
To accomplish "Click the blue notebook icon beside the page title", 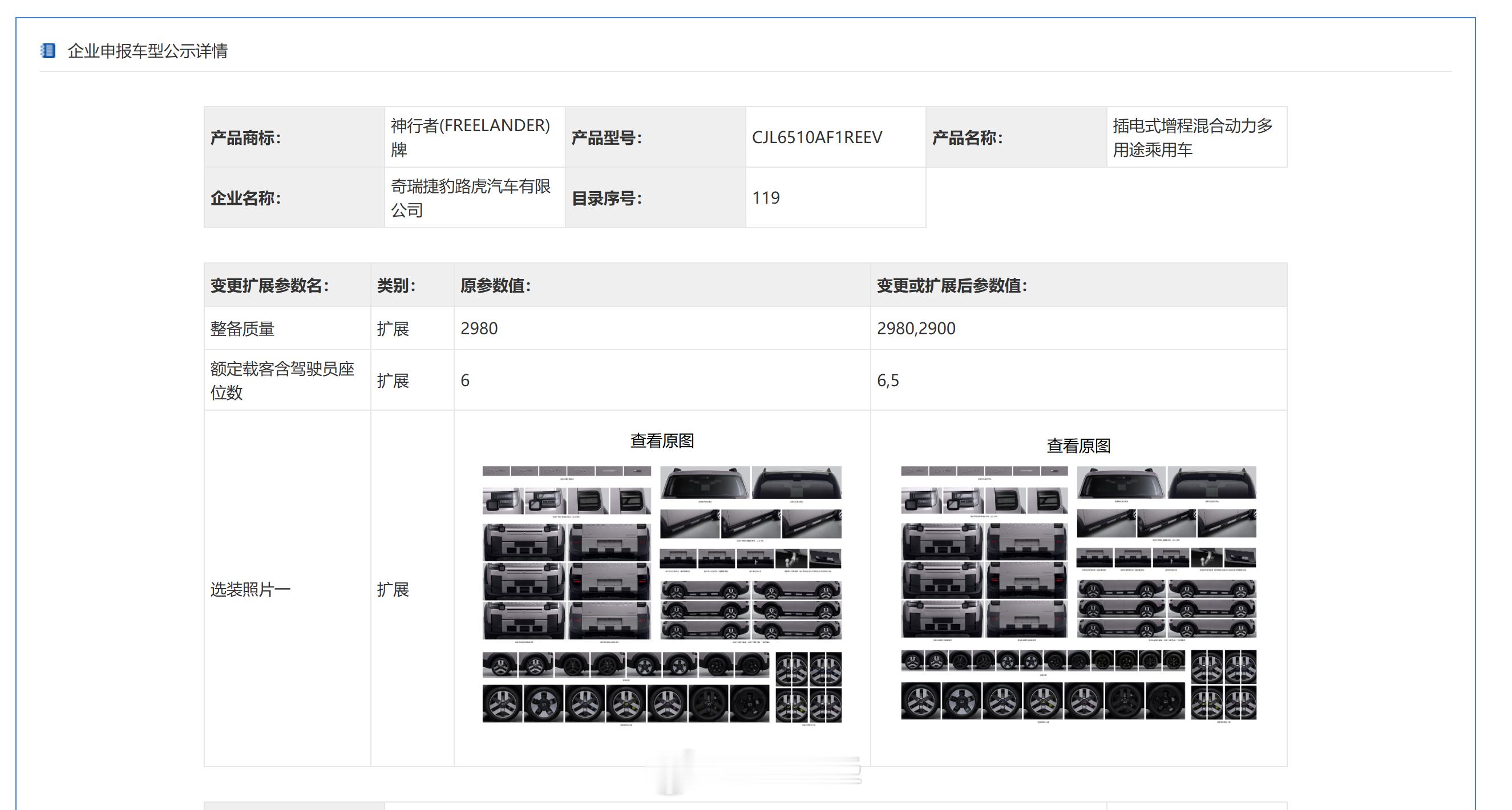I will click(x=48, y=50).
